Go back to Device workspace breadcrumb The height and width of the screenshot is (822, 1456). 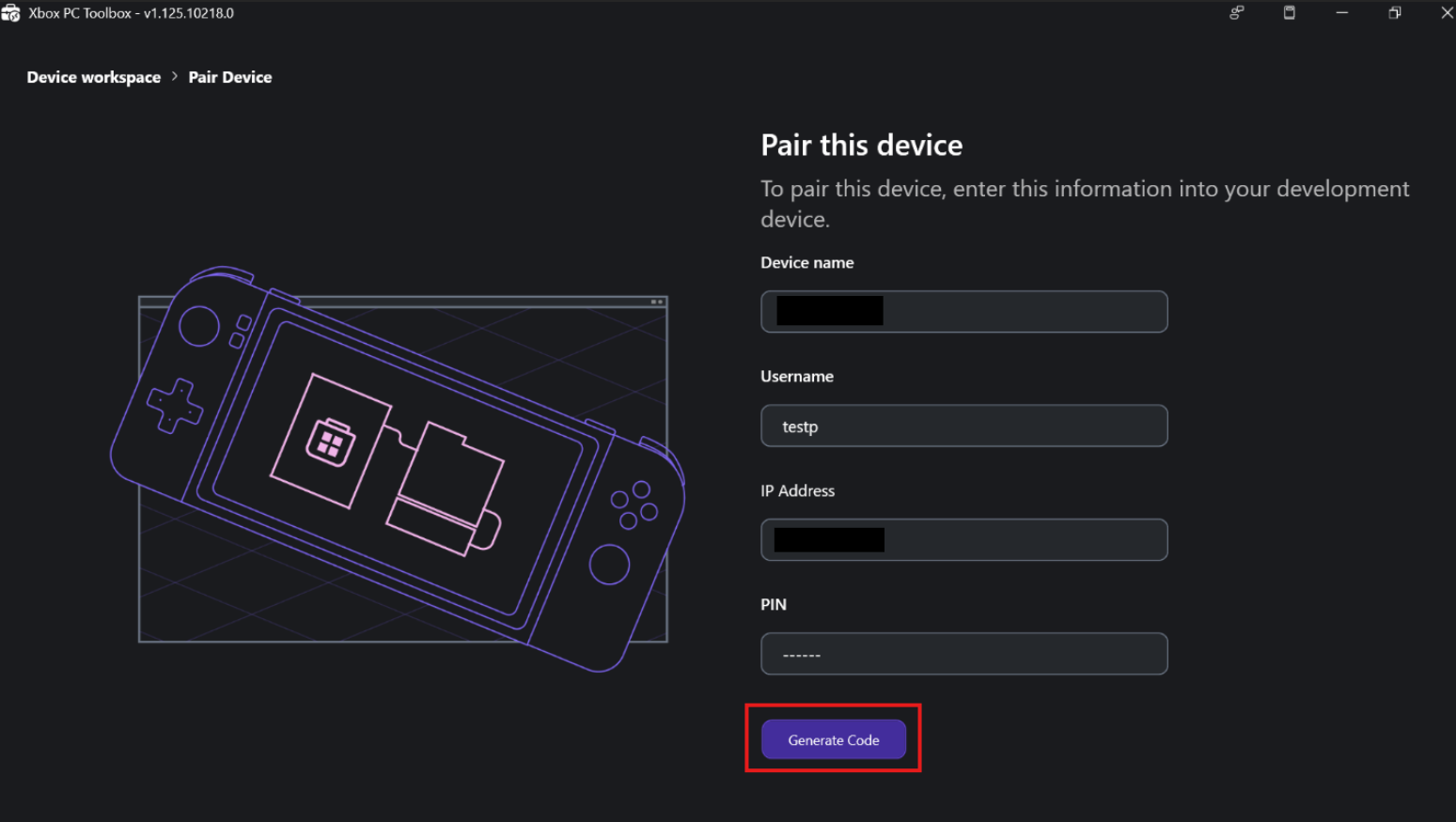click(94, 77)
